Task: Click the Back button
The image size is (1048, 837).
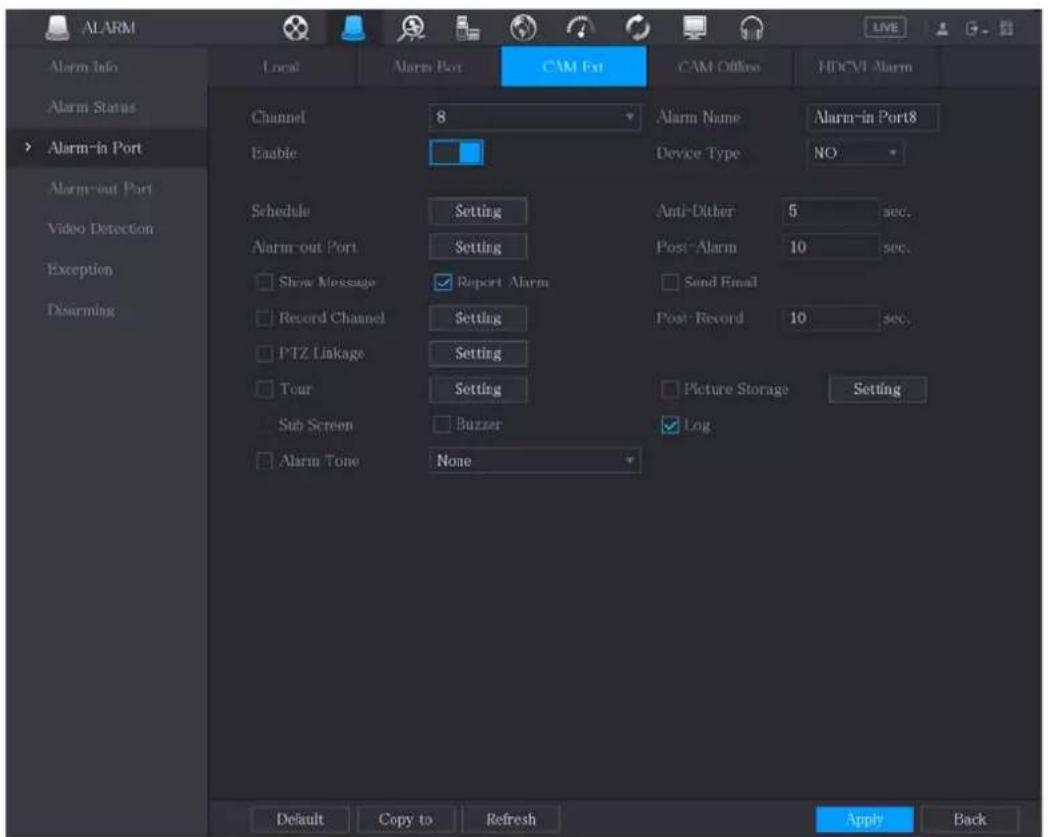Action: pyautogui.click(x=969, y=819)
